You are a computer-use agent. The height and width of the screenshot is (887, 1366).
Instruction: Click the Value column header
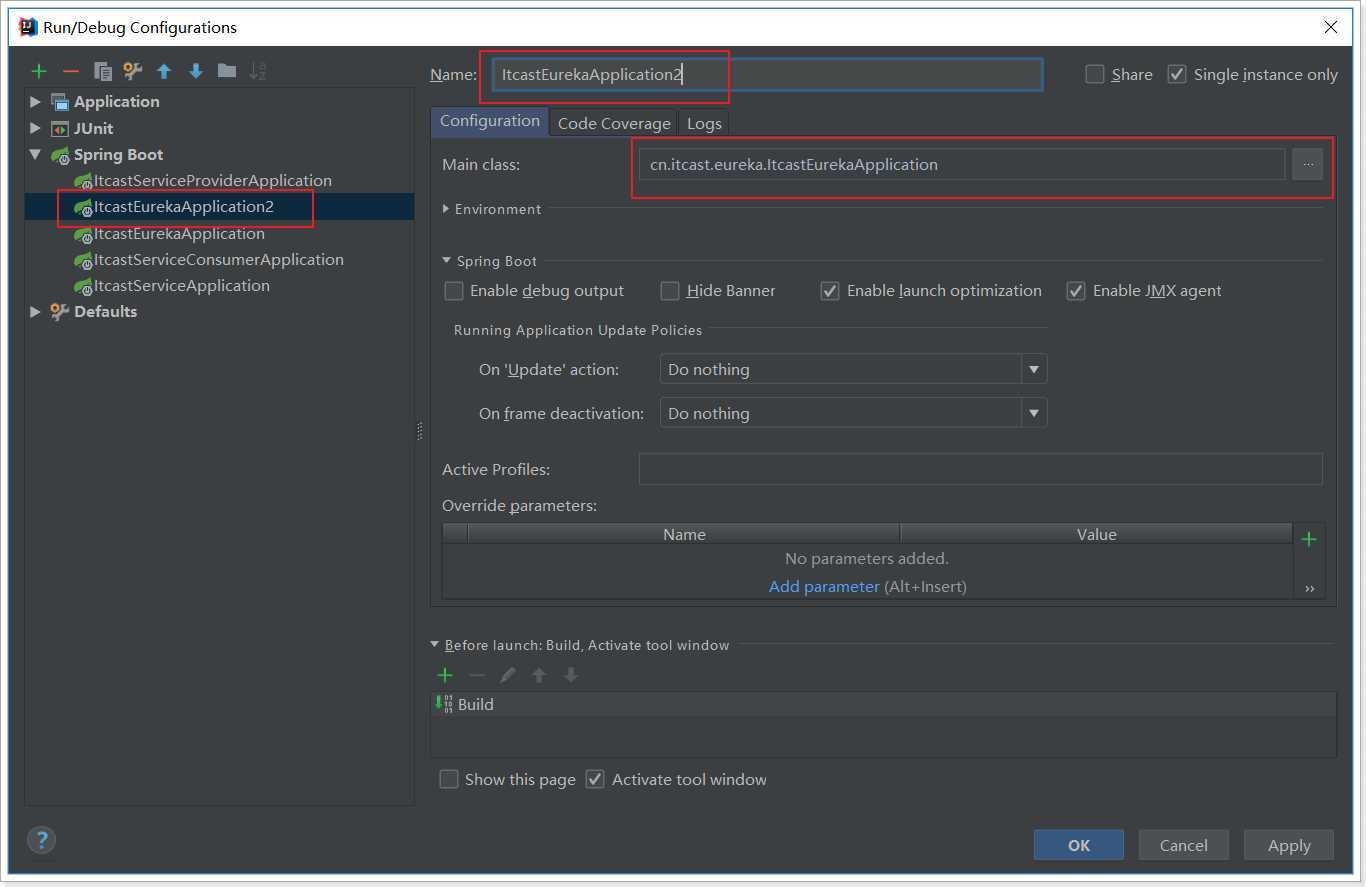(1096, 534)
